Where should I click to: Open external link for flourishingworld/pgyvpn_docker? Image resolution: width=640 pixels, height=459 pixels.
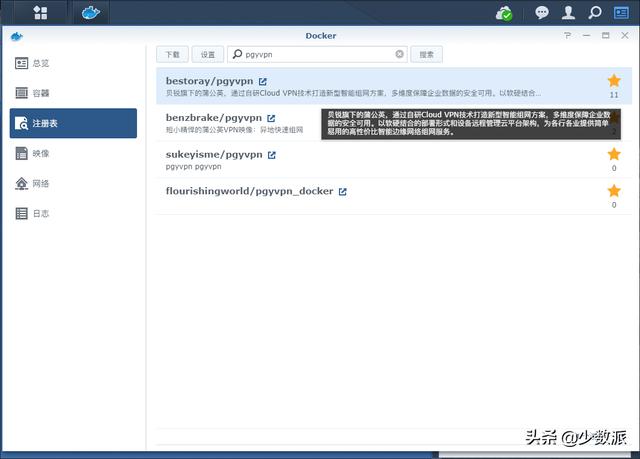click(342, 192)
